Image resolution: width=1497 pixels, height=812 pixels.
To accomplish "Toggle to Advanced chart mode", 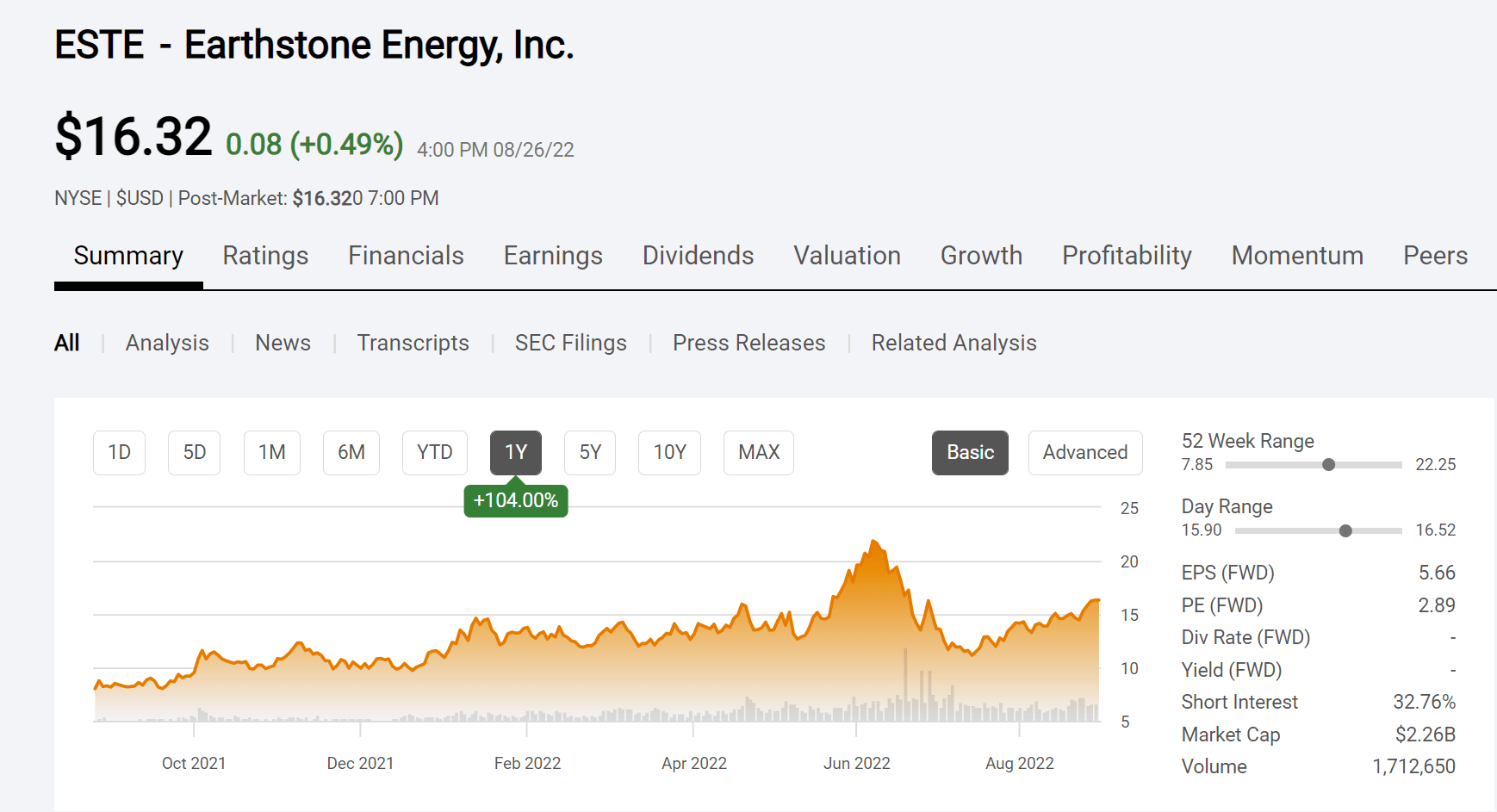I will 1085,452.
